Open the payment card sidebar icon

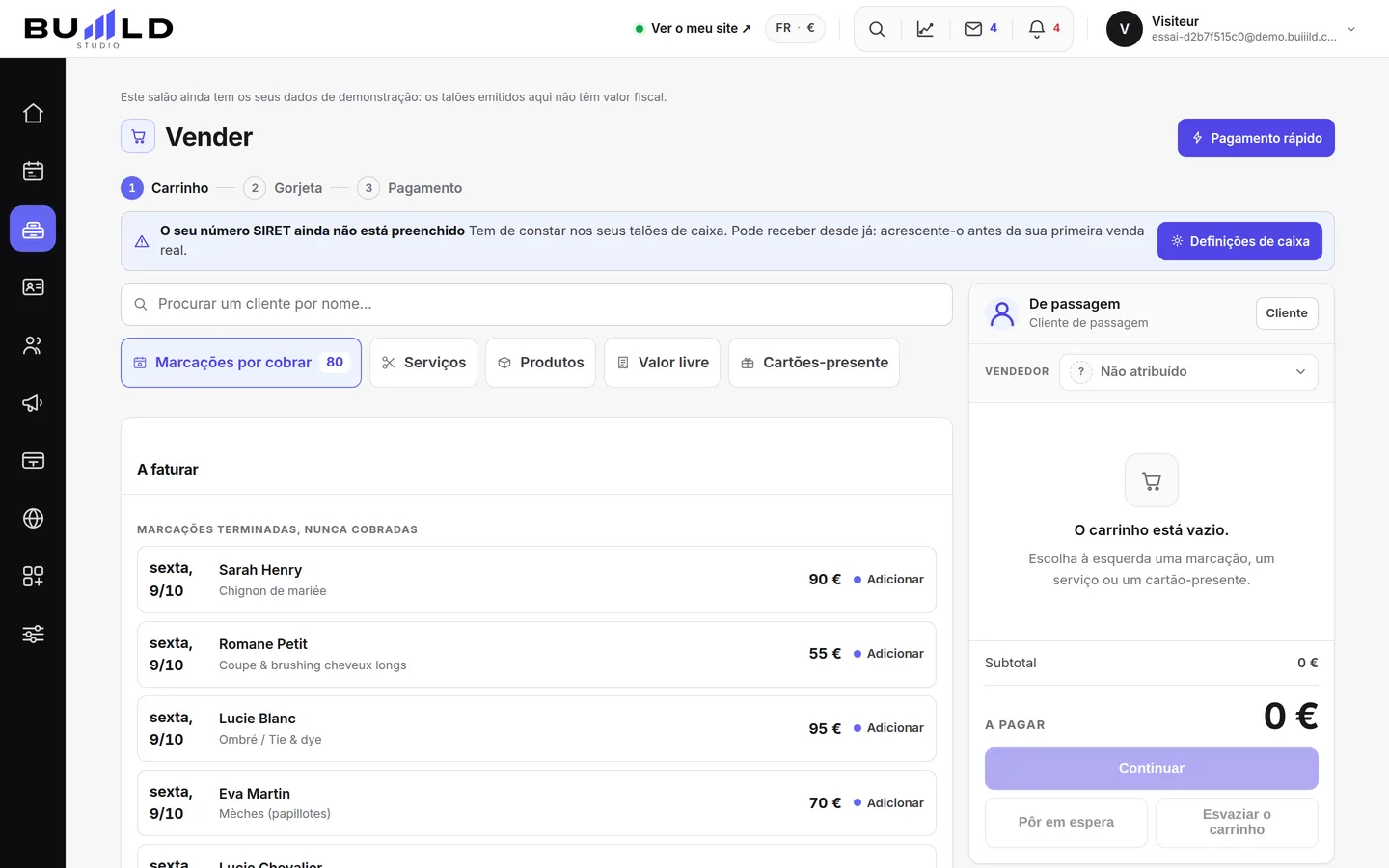pos(33,461)
